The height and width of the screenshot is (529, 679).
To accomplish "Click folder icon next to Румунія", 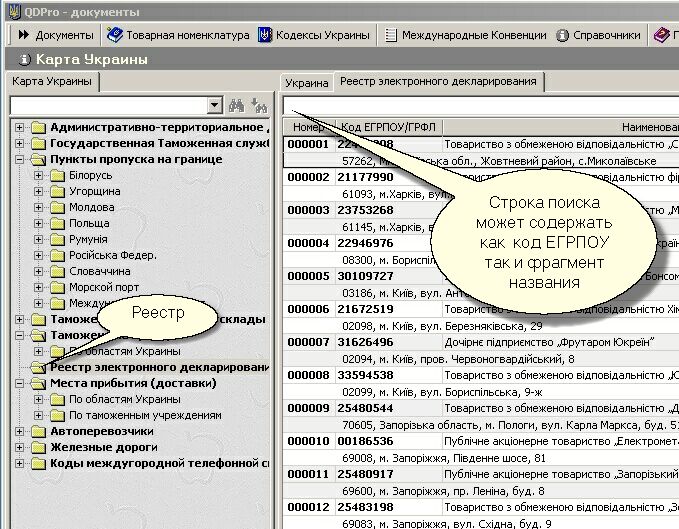I will [57, 239].
